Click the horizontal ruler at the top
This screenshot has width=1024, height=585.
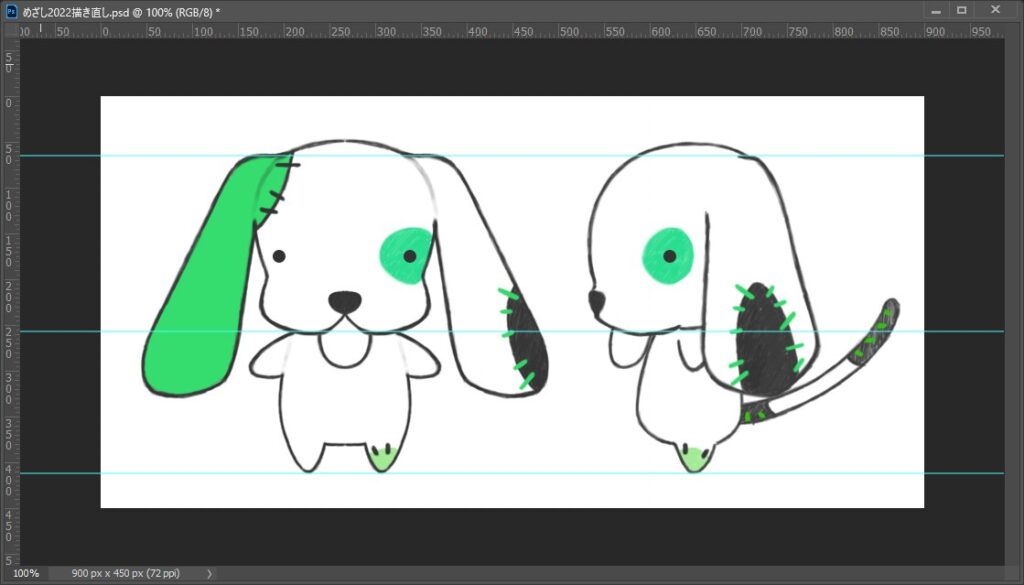coord(500,31)
